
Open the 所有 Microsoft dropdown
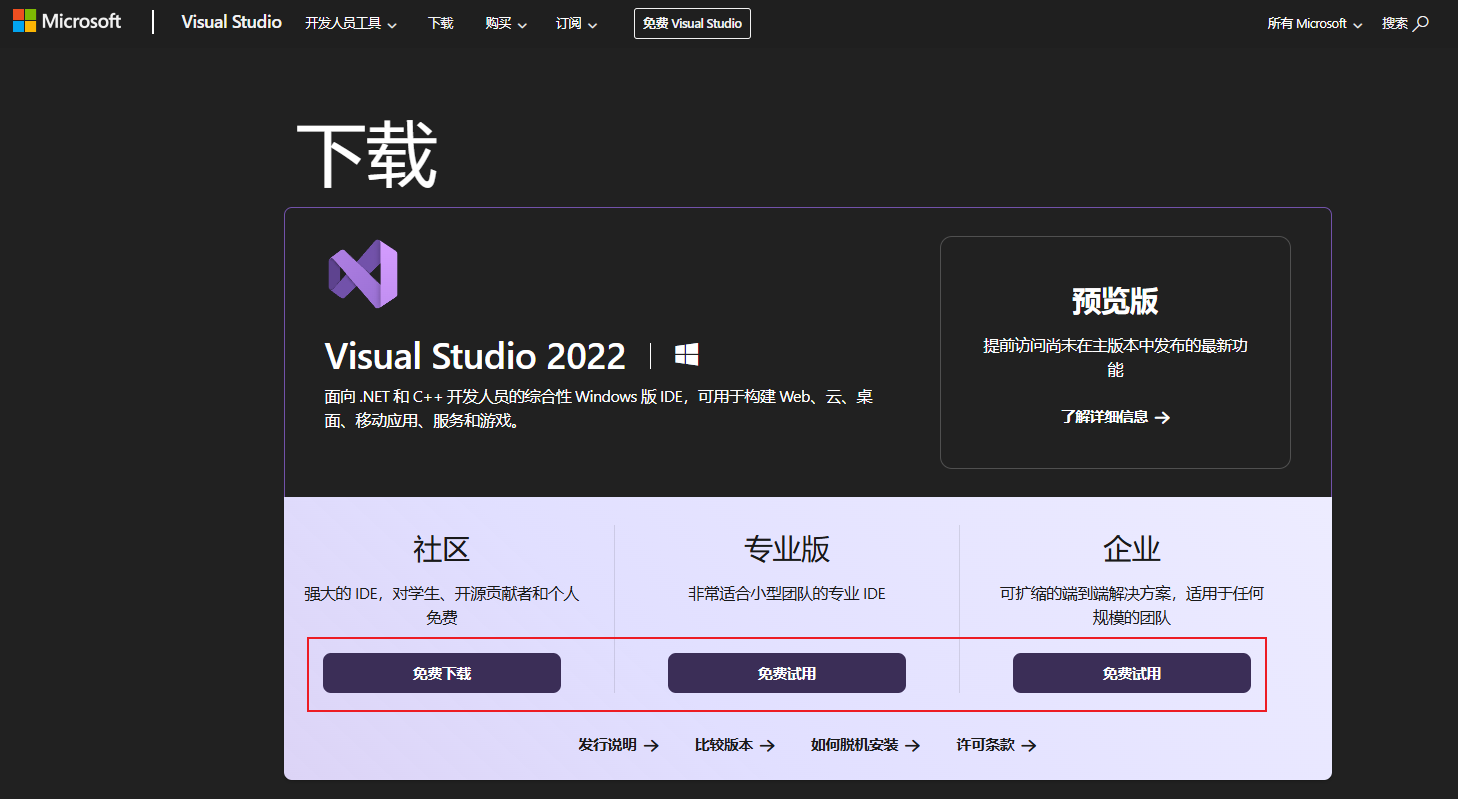1314,23
